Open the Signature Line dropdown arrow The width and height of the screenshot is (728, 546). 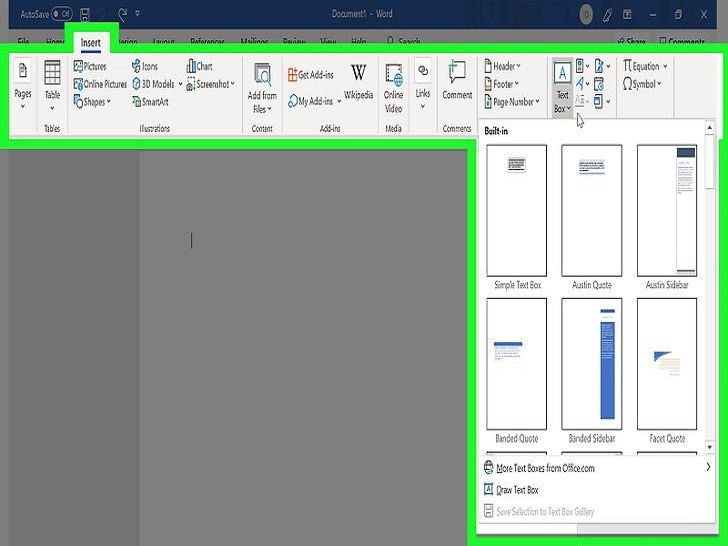pos(609,66)
